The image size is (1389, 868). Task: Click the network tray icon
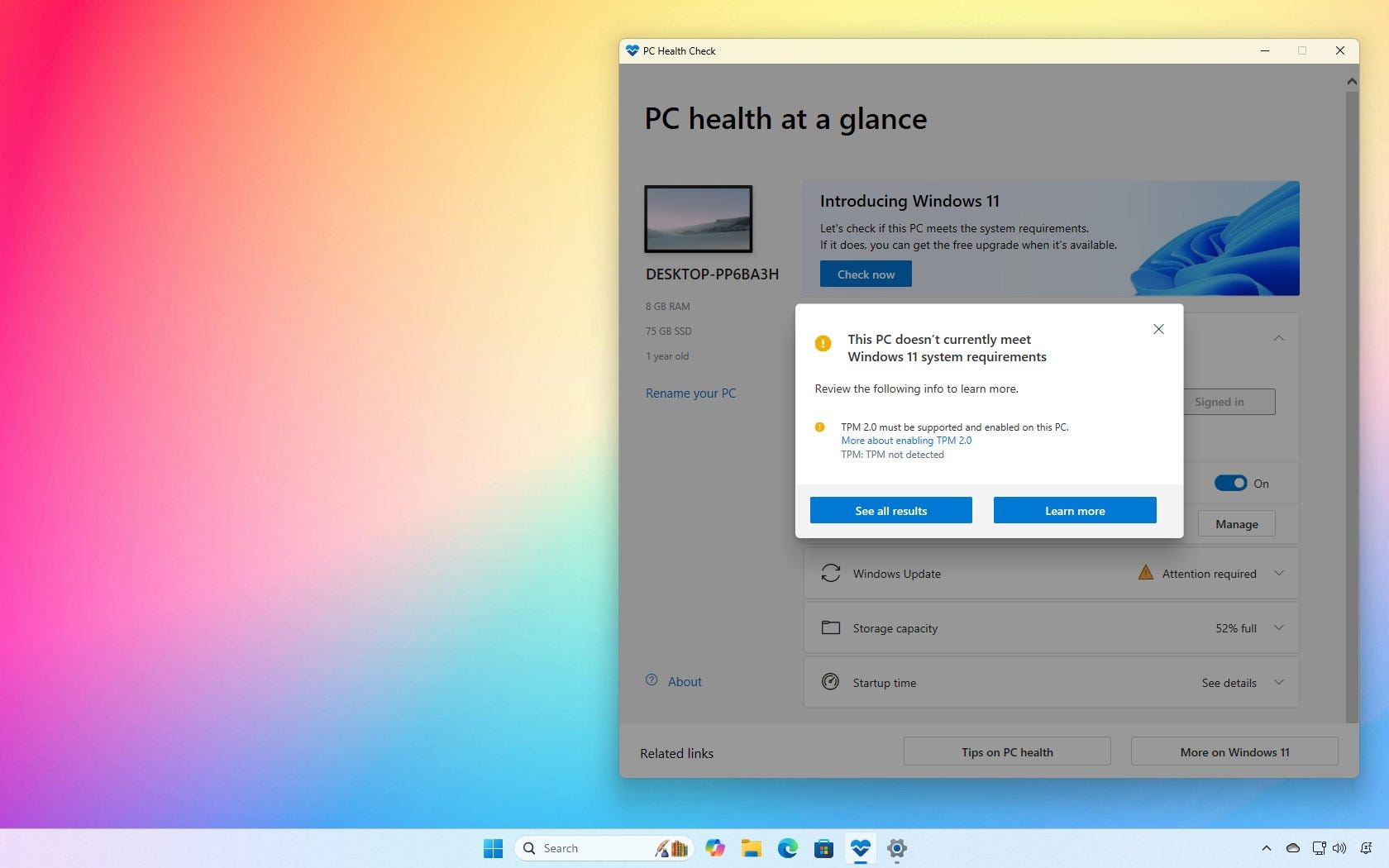click(1319, 848)
